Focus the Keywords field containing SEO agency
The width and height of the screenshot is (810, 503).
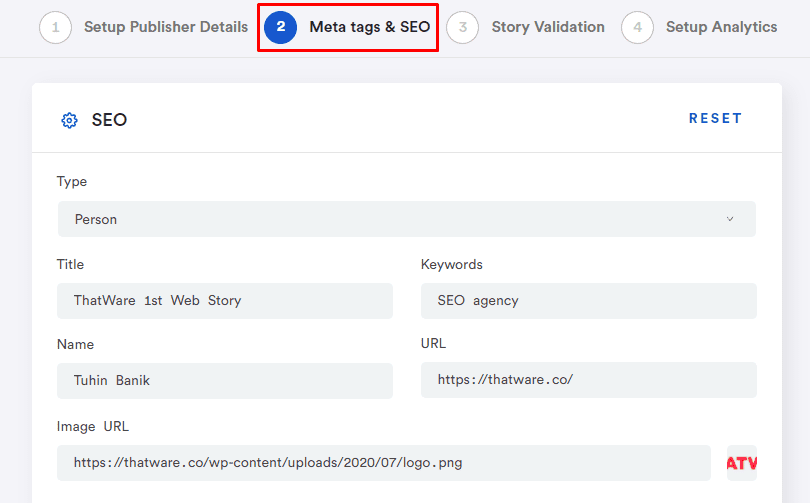pos(589,301)
